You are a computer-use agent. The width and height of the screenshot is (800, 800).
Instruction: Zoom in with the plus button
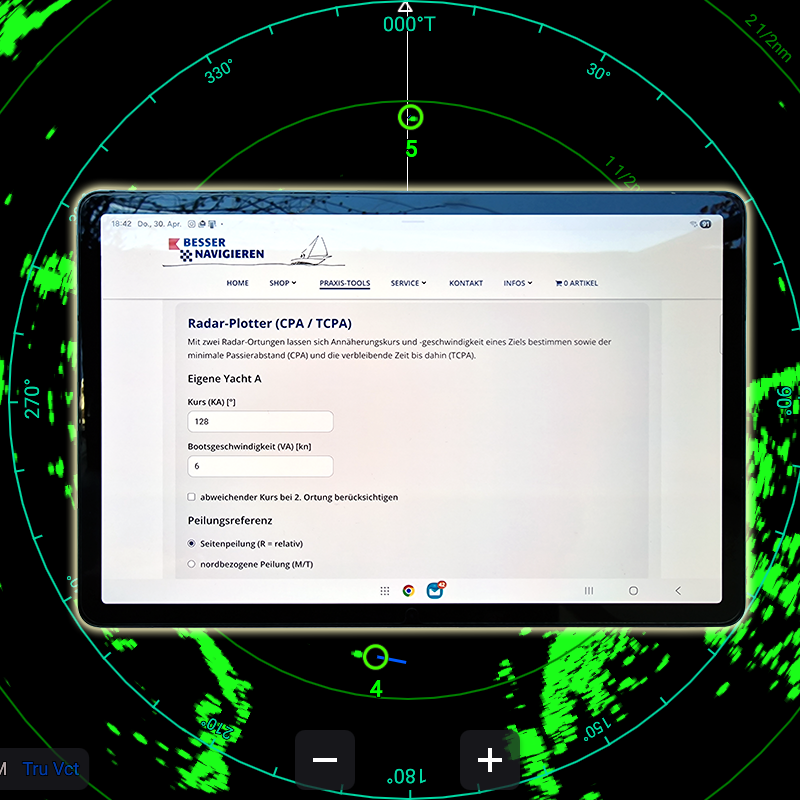point(490,760)
